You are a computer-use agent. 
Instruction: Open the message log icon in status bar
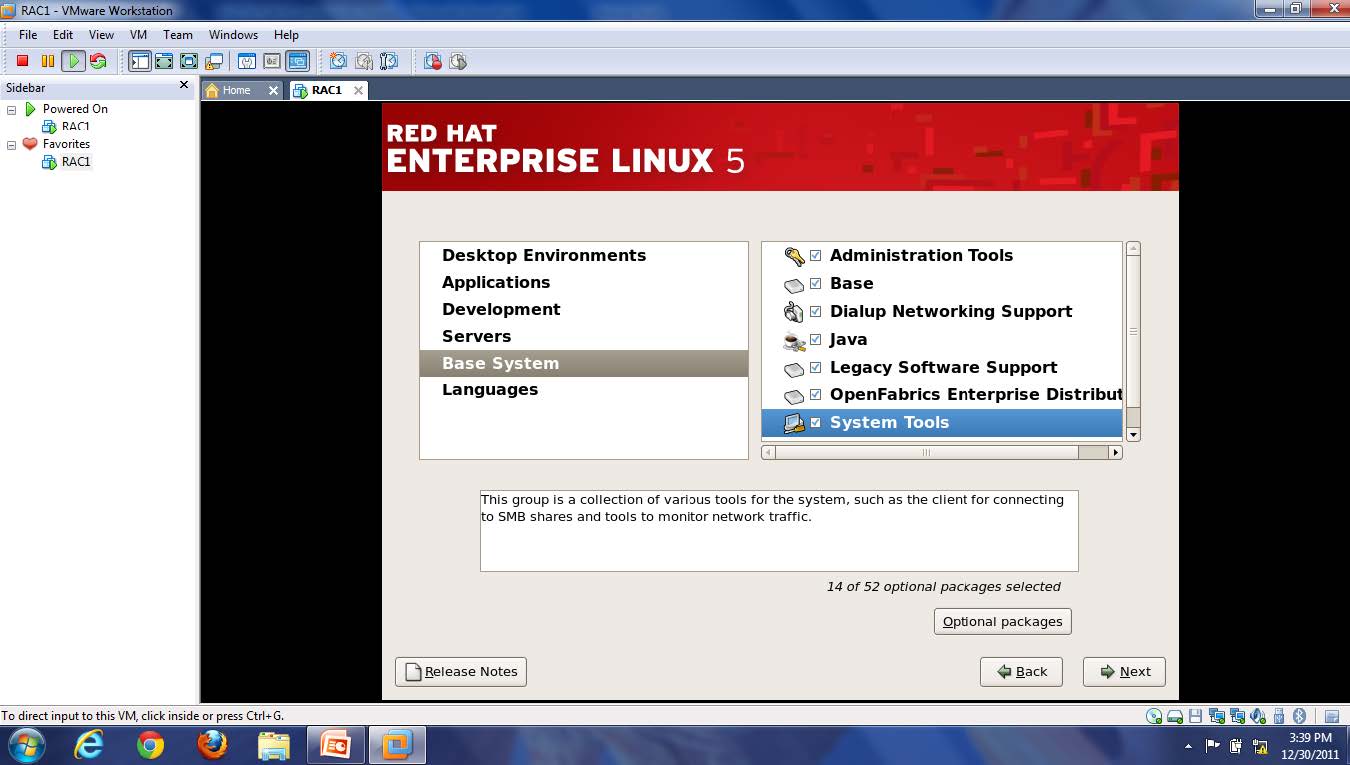(x=1331, y=716)
